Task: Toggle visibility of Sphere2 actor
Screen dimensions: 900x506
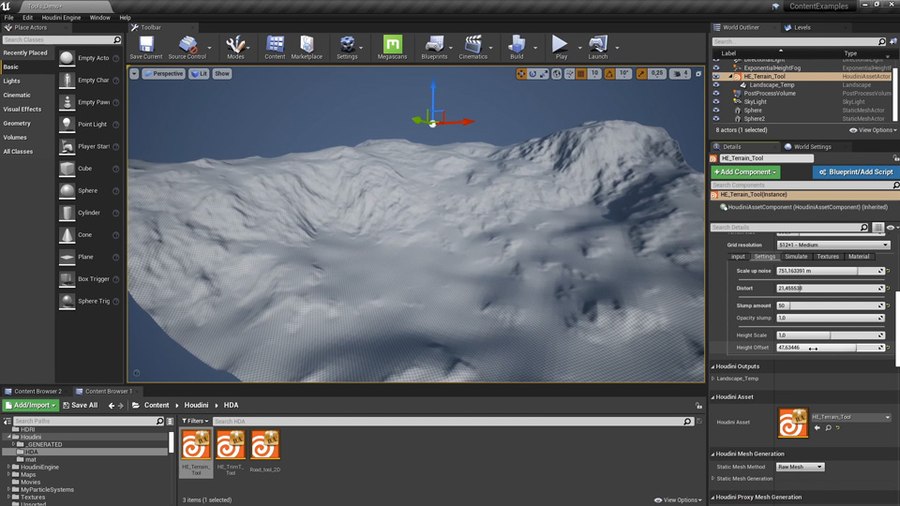Action: 716,119
